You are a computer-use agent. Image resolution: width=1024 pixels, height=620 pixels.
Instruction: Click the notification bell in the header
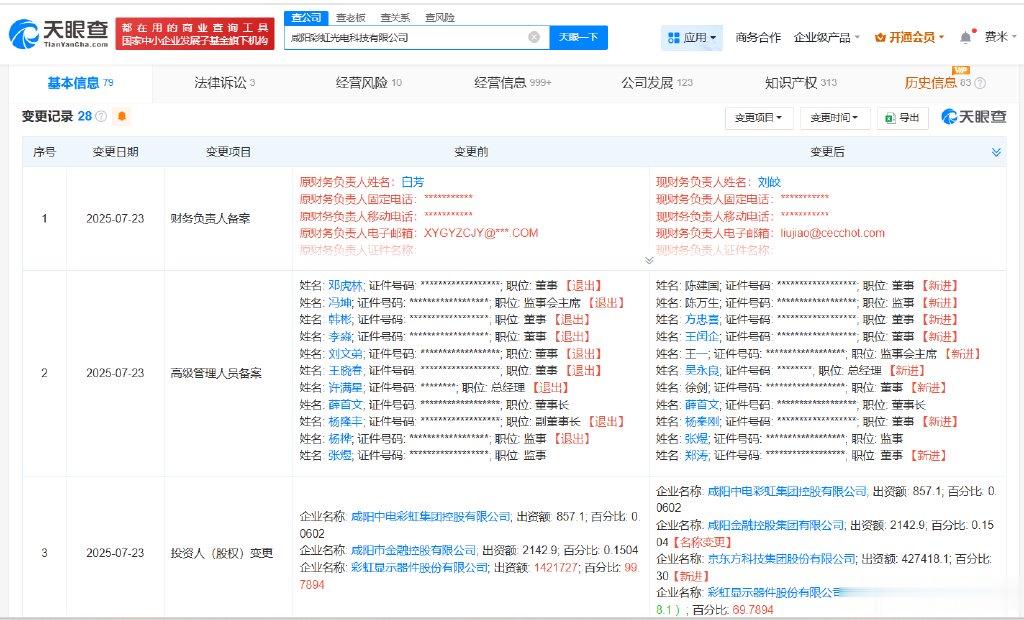click(966, 37)
